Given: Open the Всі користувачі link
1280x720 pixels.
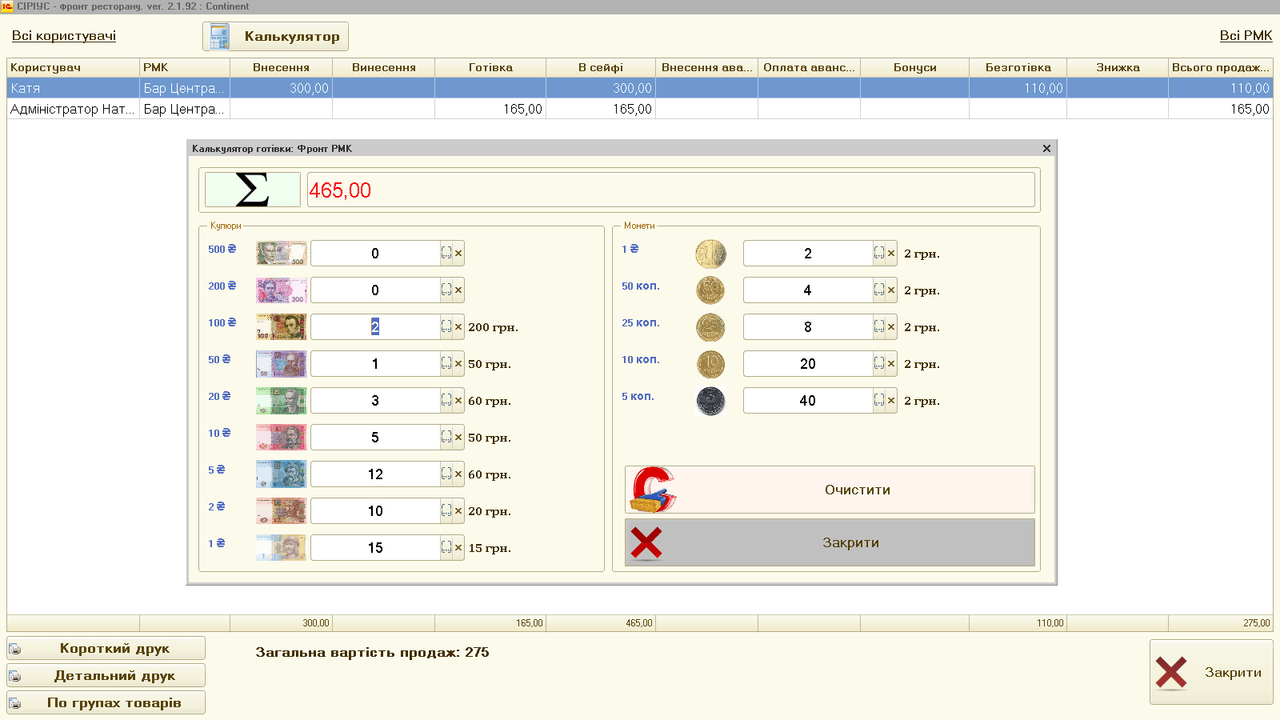Looking at the screenshot, I should click(x=64, y=36).
